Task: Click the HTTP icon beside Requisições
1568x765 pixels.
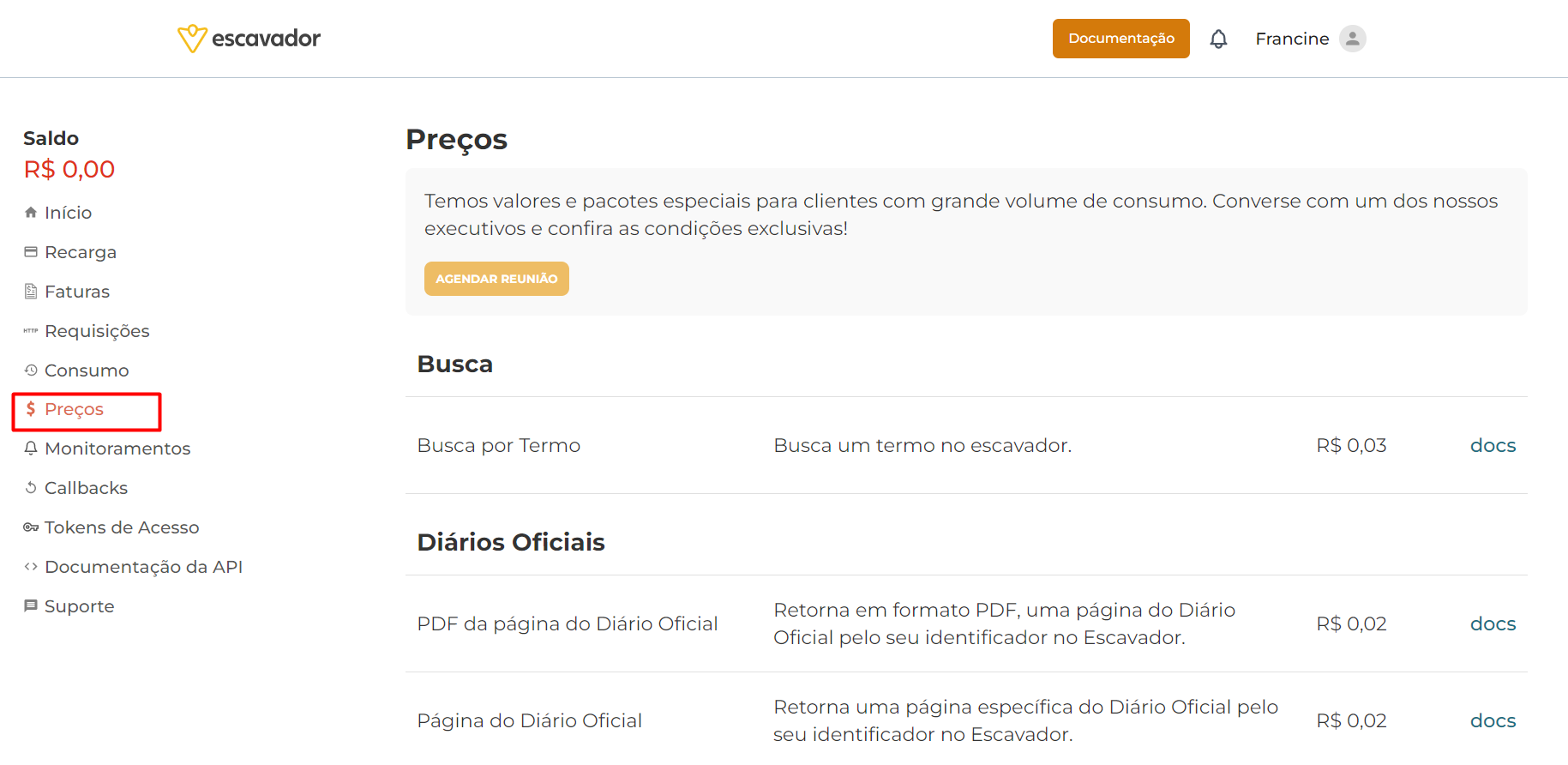Action: [x=31, y=330]
